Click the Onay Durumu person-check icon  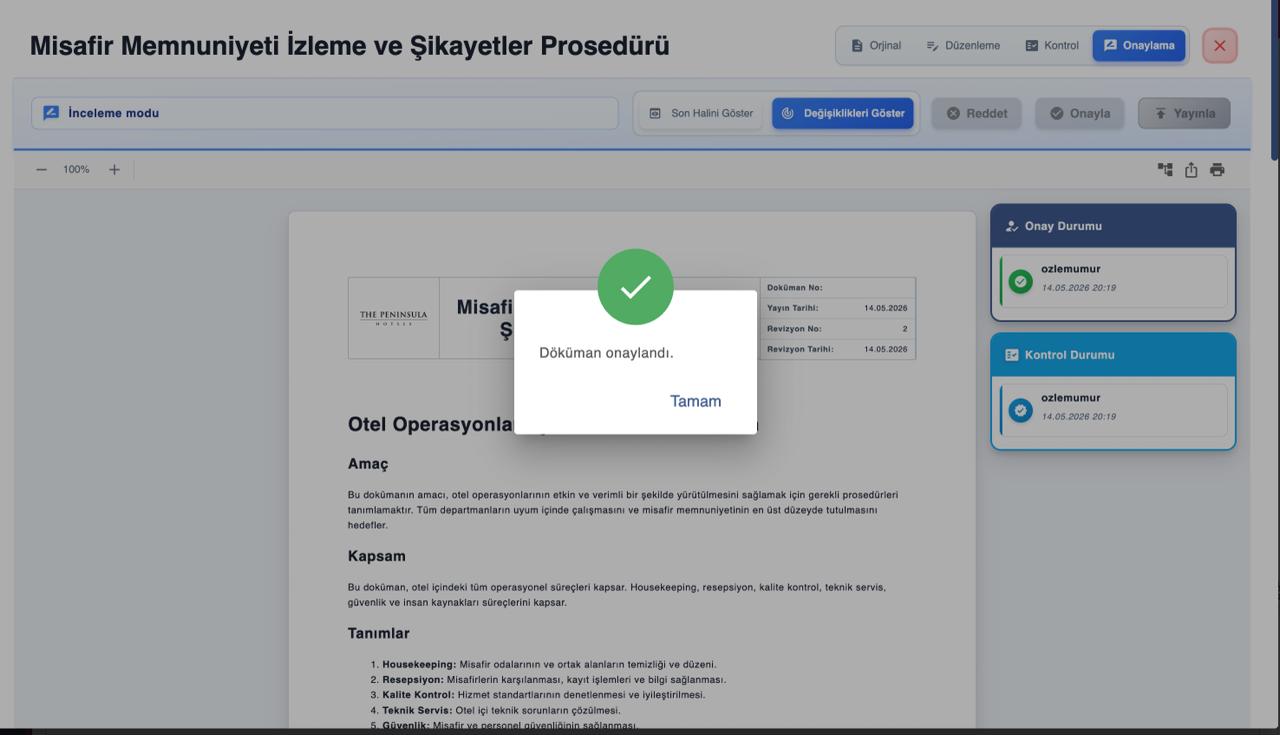point(1012,226)
